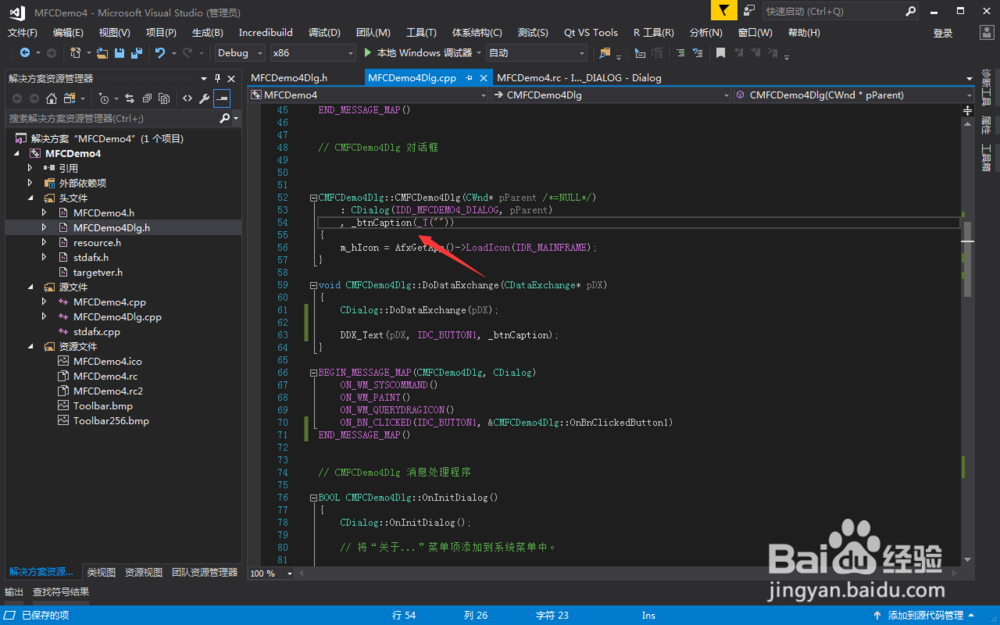Open the 100 % zoom dropdown
1000x625 pixels.
pyautogui.click(x=271, y=573)
